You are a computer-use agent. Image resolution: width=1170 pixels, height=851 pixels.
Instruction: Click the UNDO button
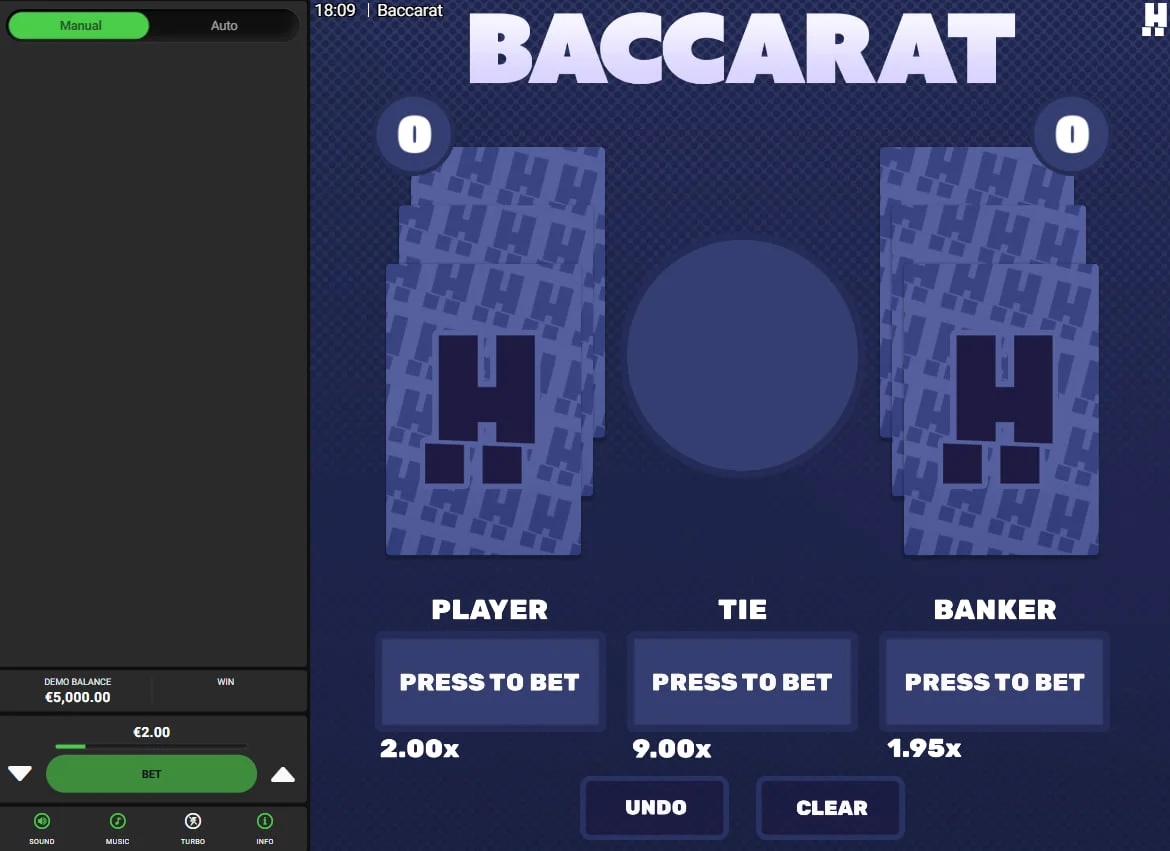(654, 808)
